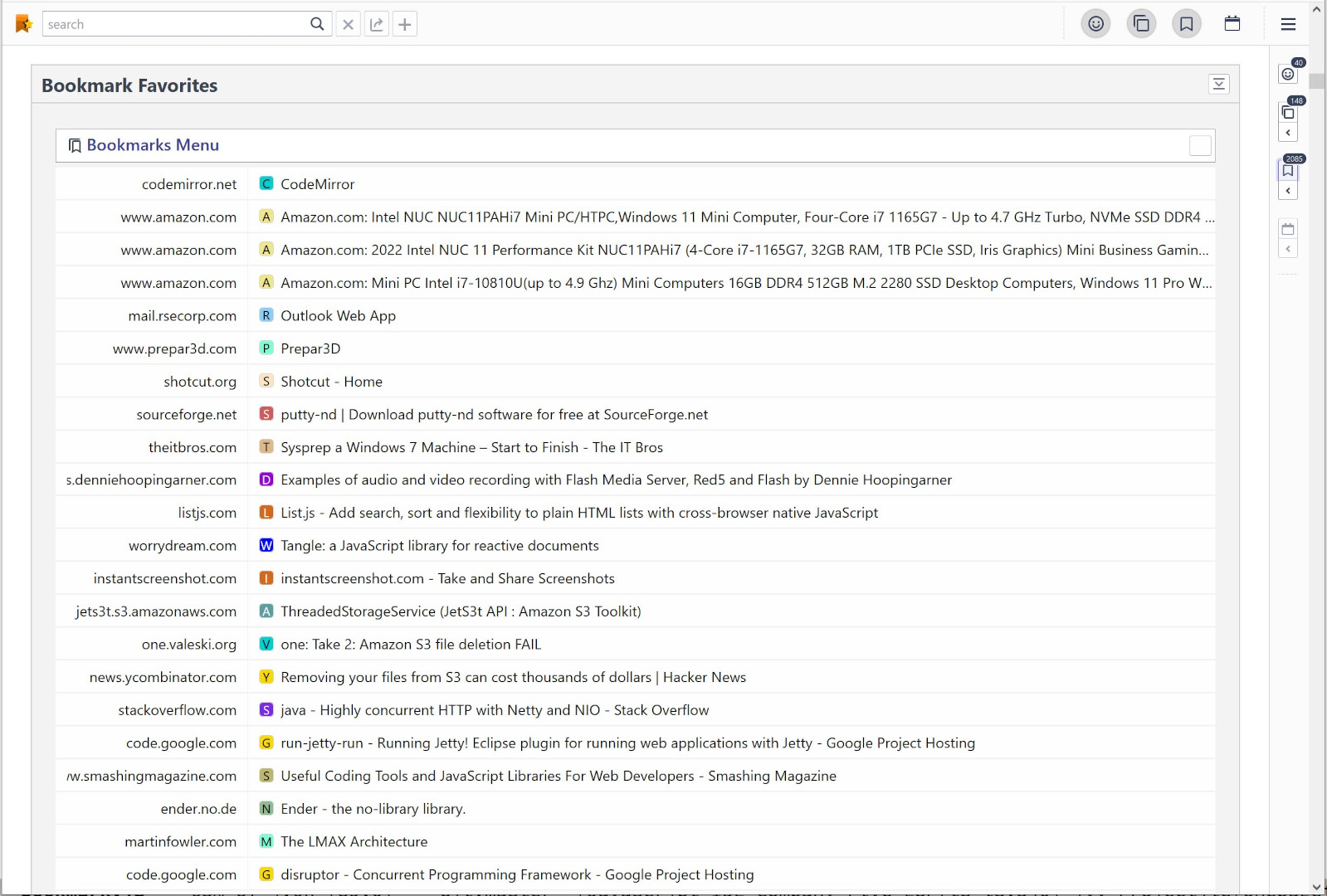
Task: Click the sidebar bookmark icon with badge 2085
Action: click(x=1288, y=170)
